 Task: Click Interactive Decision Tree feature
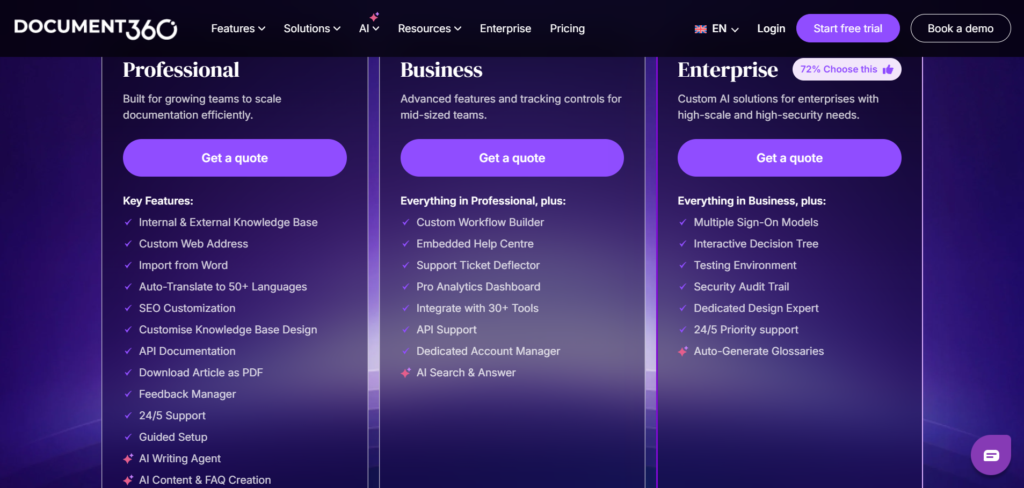pyautogui.click(x=756, y=244)
